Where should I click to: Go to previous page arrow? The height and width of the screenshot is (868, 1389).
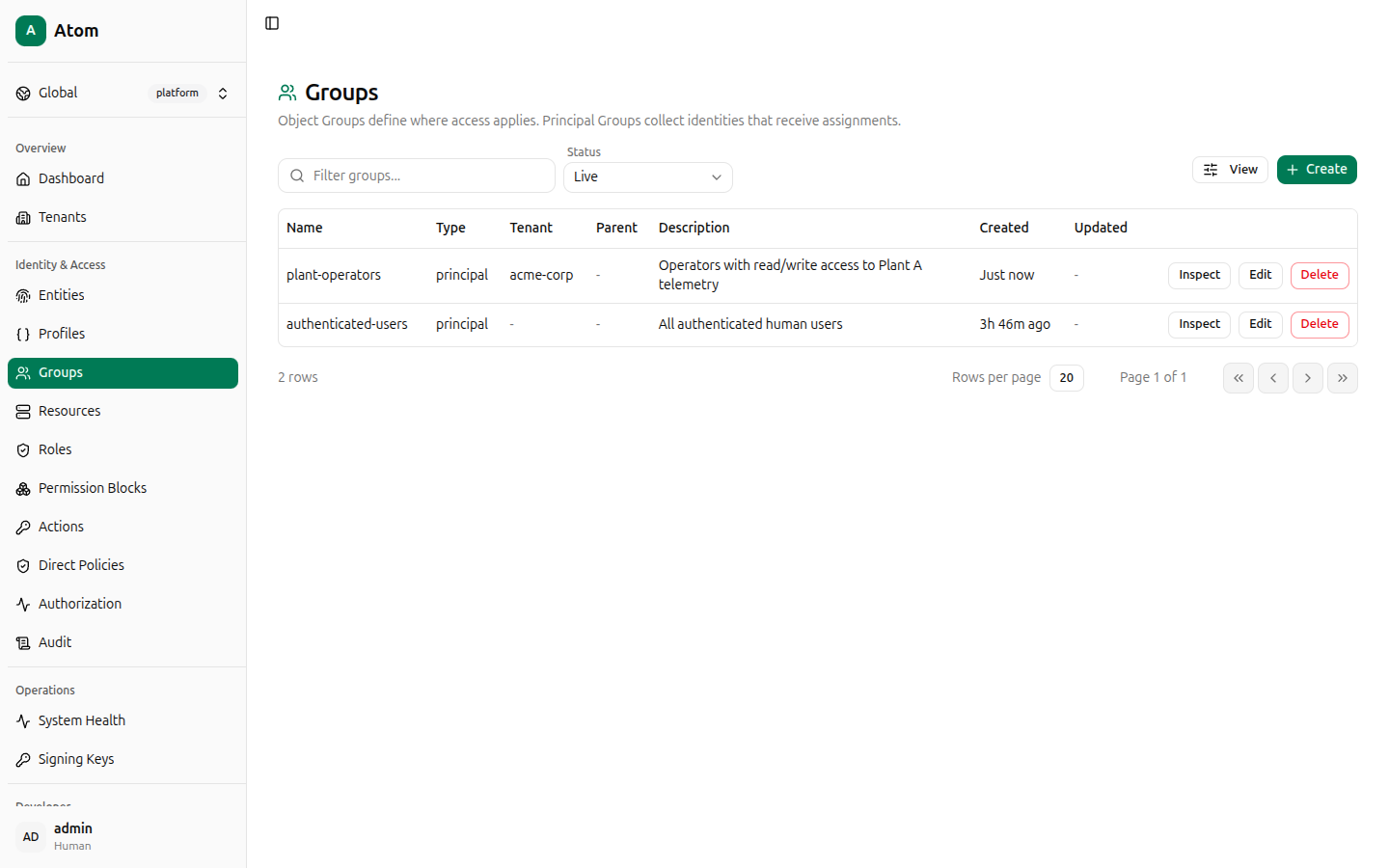(x=1273, y=378)
